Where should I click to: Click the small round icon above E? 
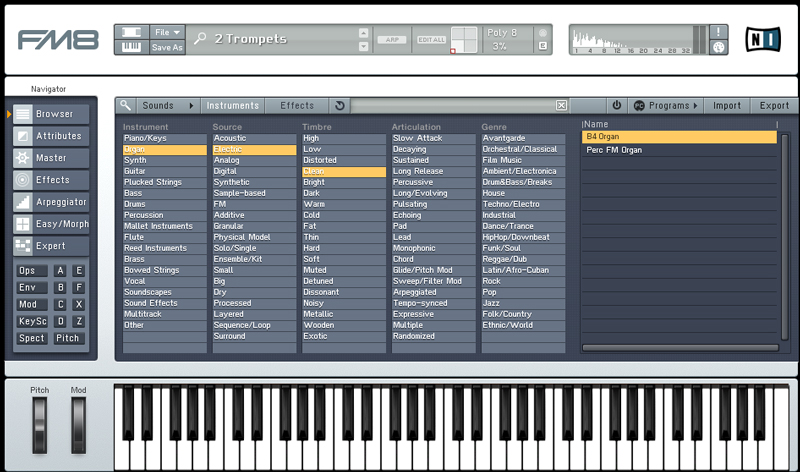[543, 33]
